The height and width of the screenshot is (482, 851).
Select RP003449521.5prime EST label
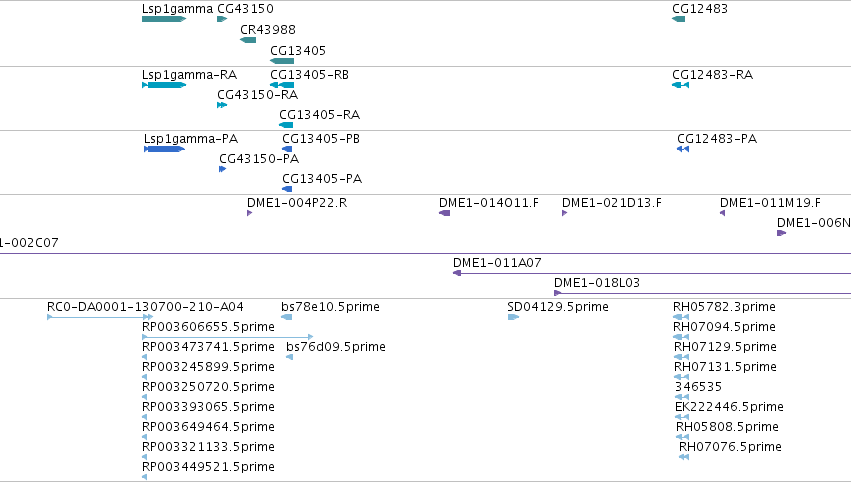[x=208, y=467]
